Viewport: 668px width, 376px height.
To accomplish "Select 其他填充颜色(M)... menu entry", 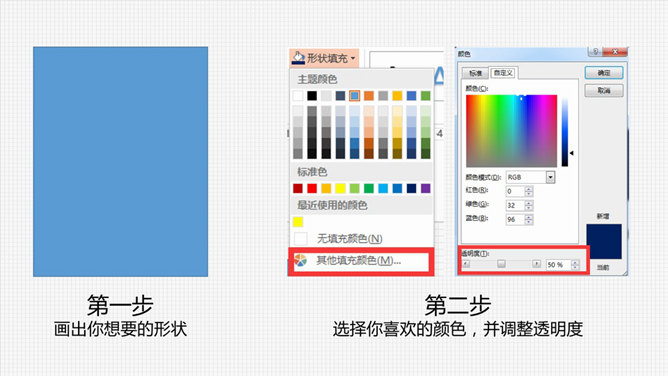I will point(361,261).
